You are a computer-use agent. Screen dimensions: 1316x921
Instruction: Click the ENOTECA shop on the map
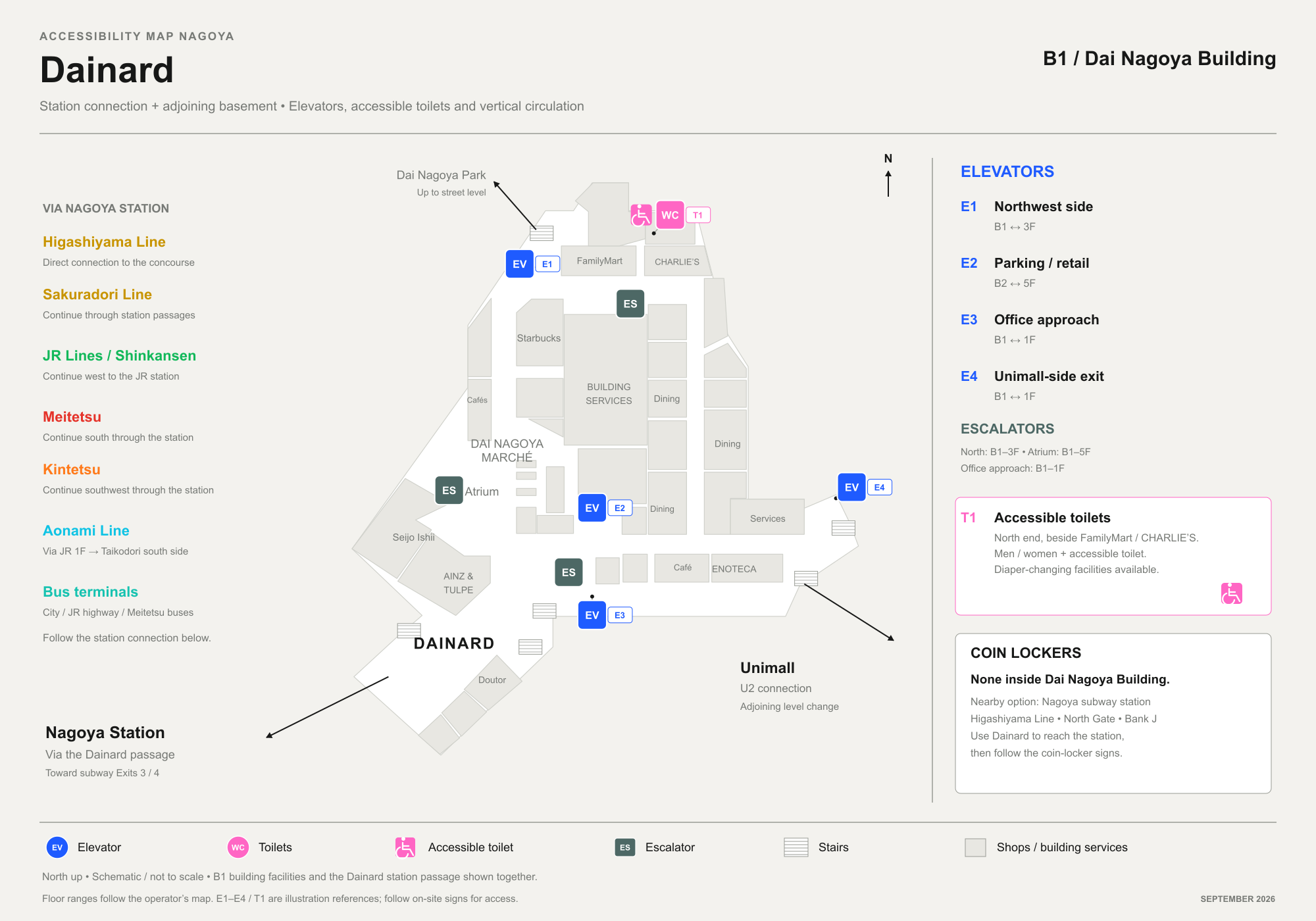747,568
